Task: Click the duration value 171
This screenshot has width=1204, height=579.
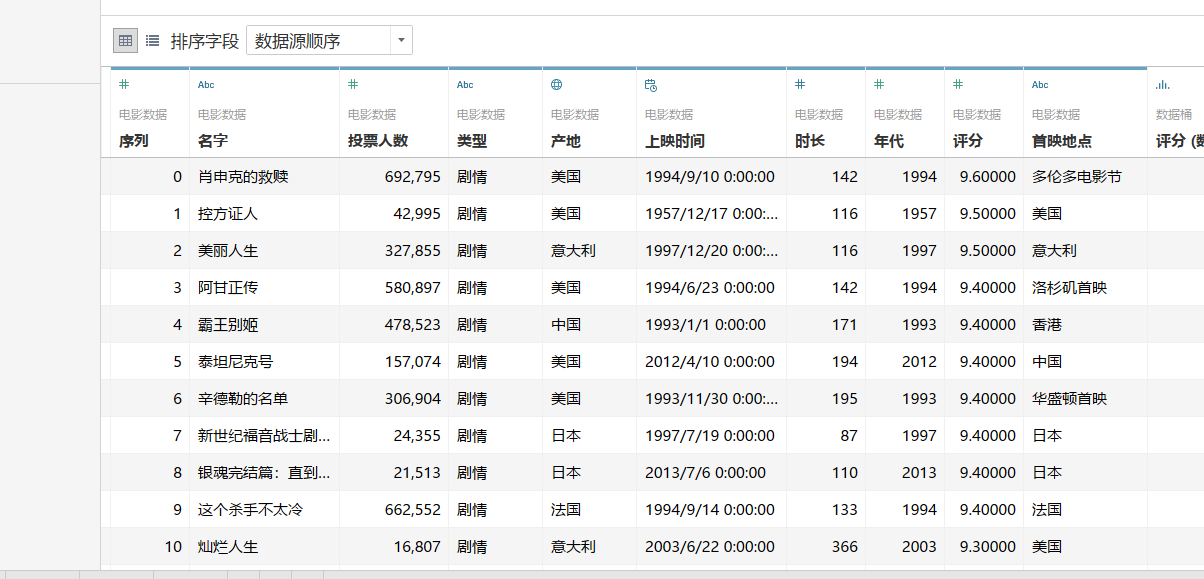Action: tap(844, 324)
